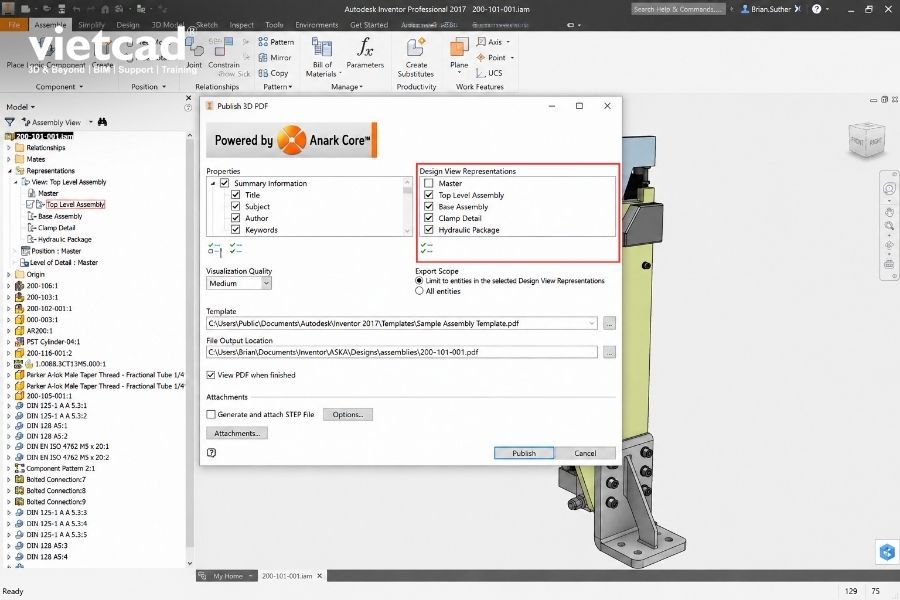Switch to the Sketch ribbon tab
This screenshot has height=600, width=900.
coord(207,25)
